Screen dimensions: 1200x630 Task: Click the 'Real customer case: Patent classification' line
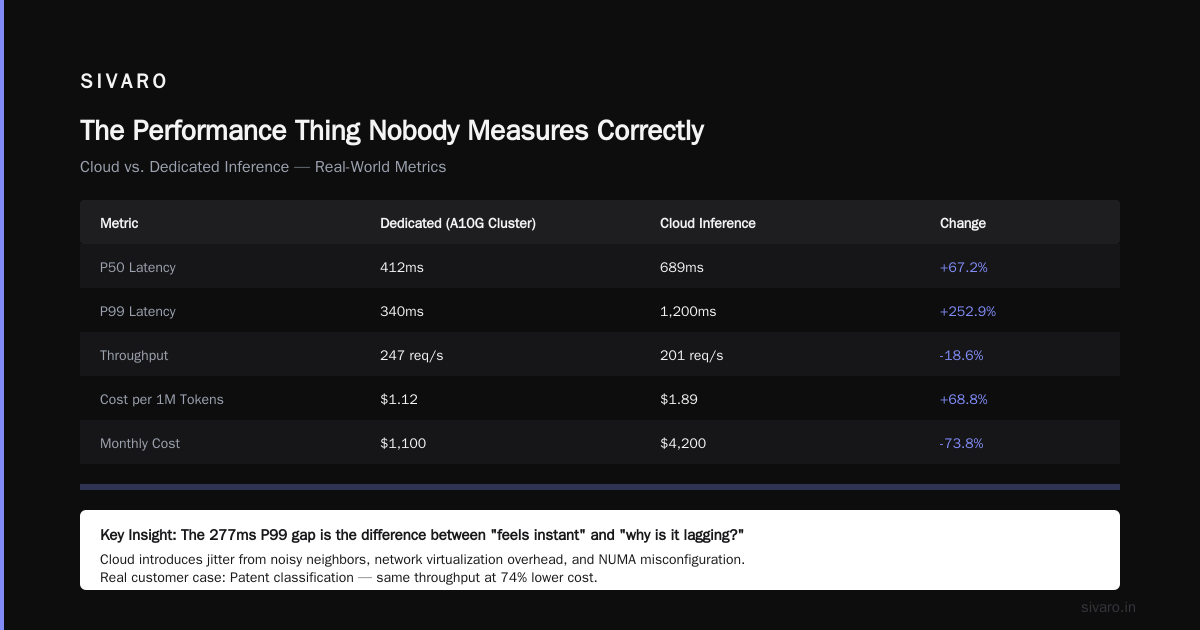pos(349,577)
